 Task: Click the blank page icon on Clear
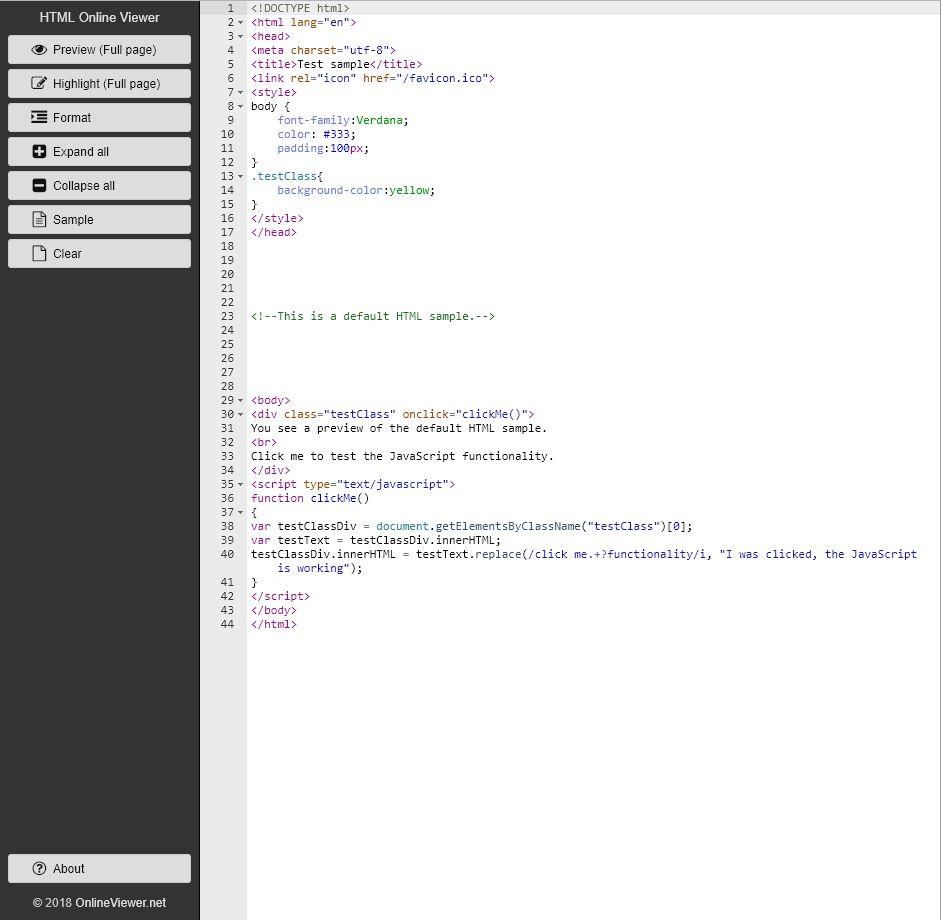coord(39,253)
